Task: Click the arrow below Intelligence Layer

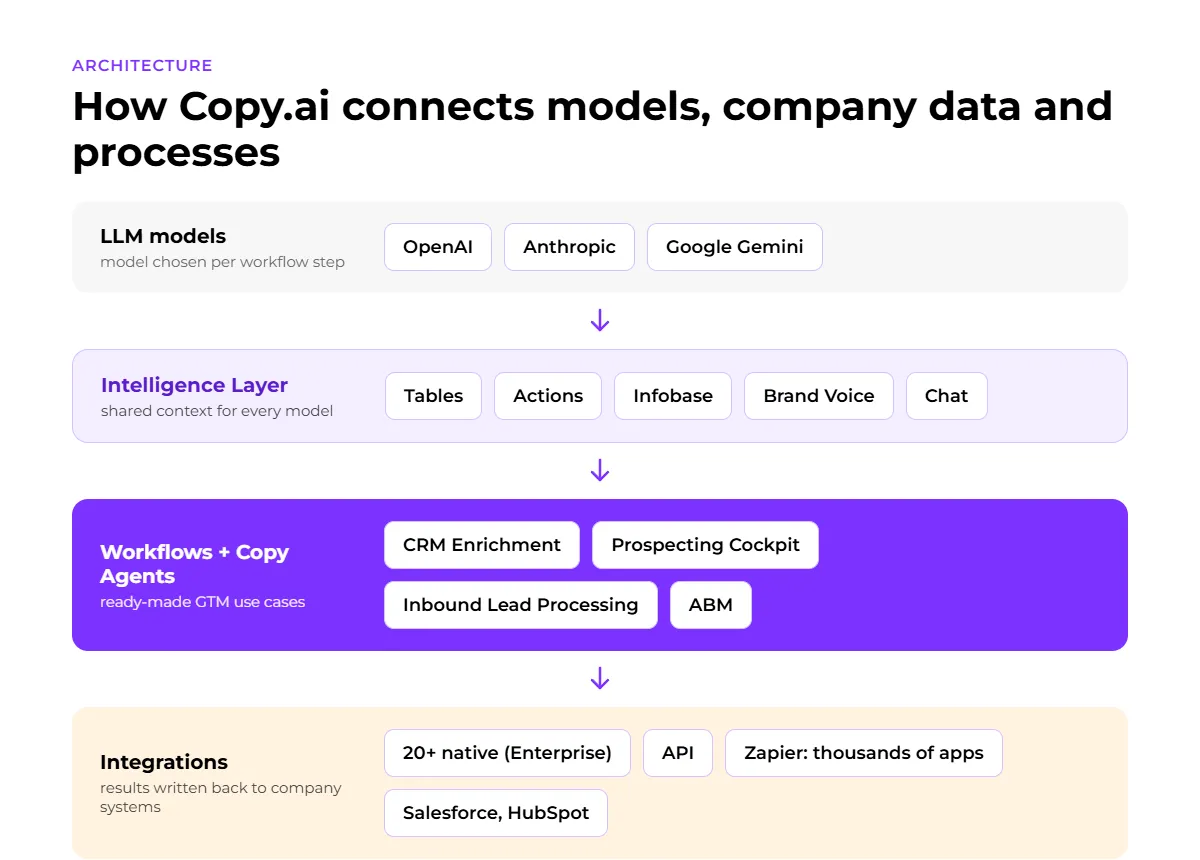Action: tap(600, 470)
